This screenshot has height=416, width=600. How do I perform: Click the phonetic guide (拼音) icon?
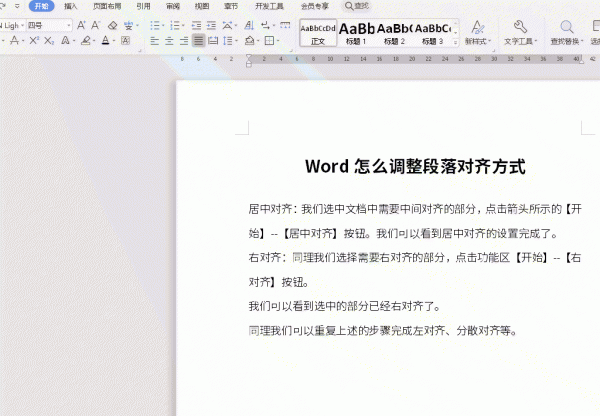(128, 26)
